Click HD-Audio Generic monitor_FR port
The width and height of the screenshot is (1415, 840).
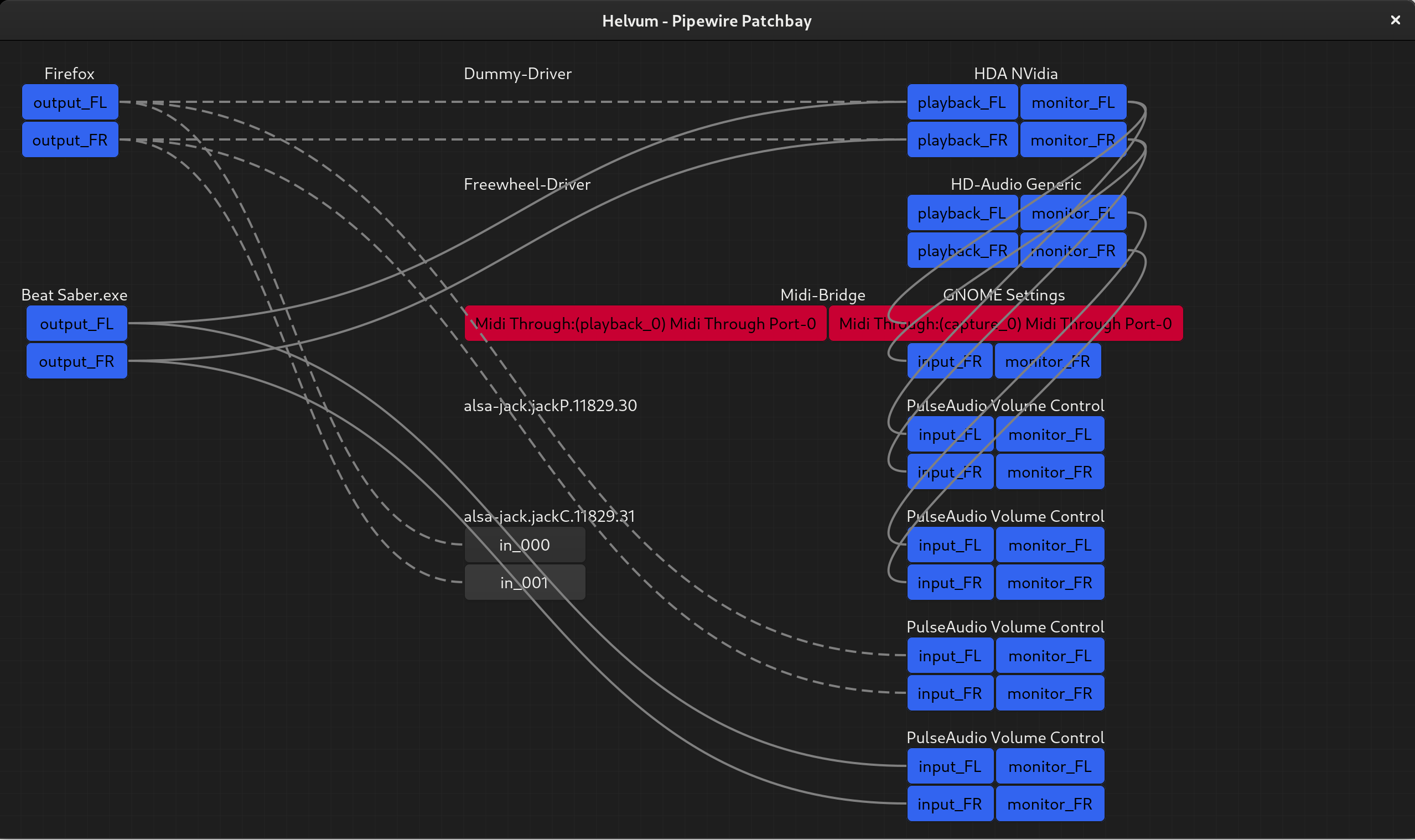pos(1072,251)
